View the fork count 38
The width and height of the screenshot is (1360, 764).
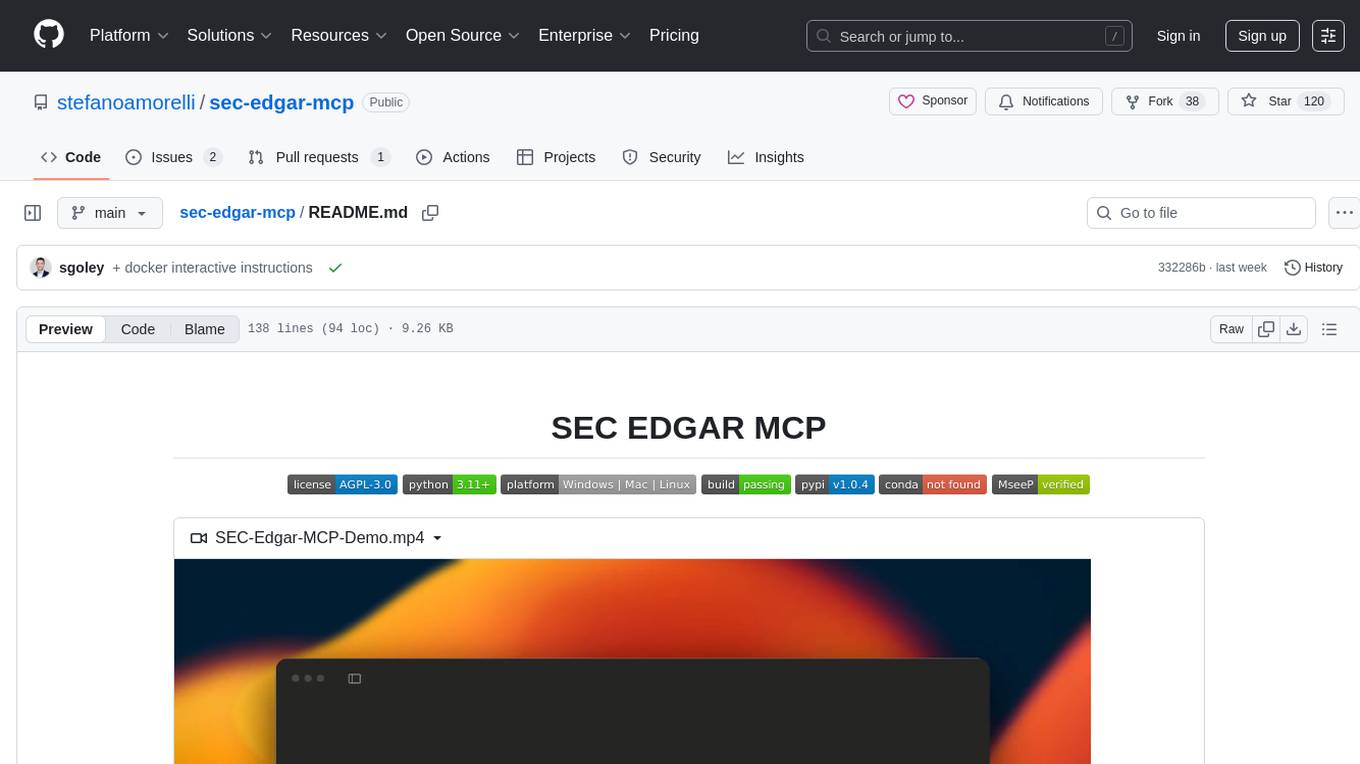(1191, 101)
